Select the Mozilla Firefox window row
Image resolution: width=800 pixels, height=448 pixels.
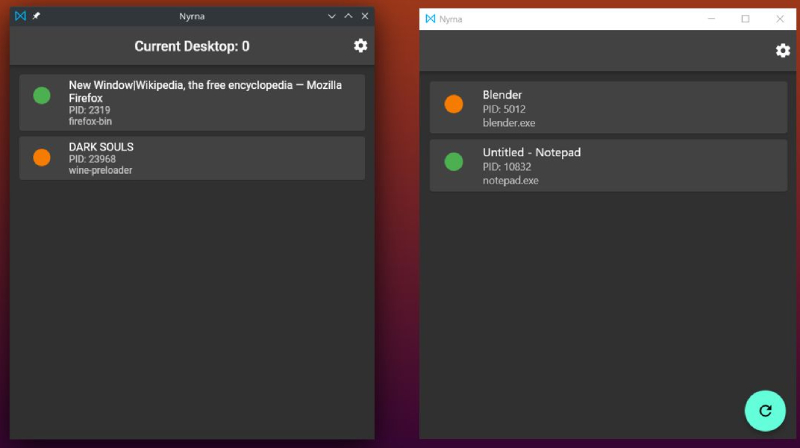coord(192,103)
